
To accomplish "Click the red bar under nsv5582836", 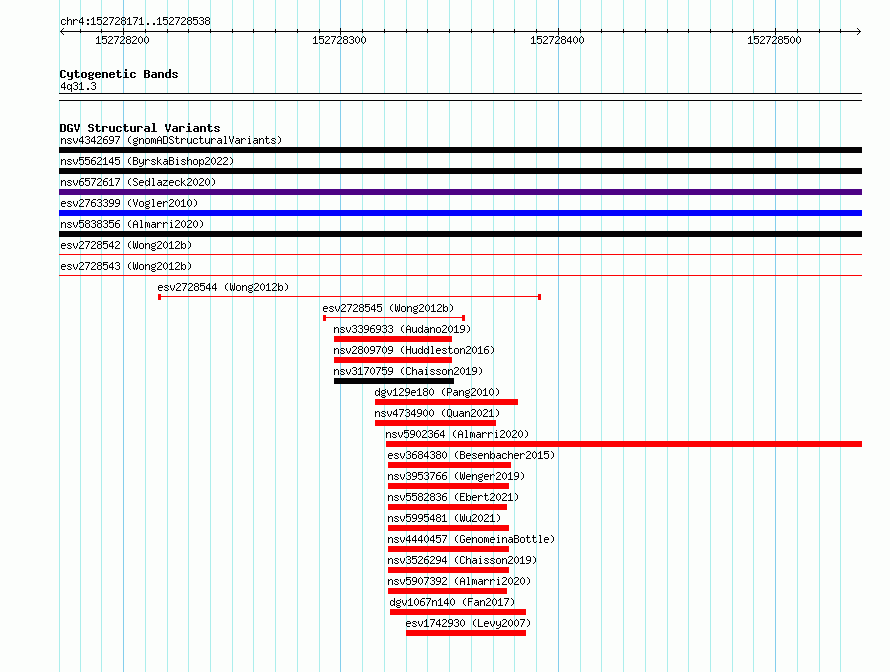I will (447, 507).
